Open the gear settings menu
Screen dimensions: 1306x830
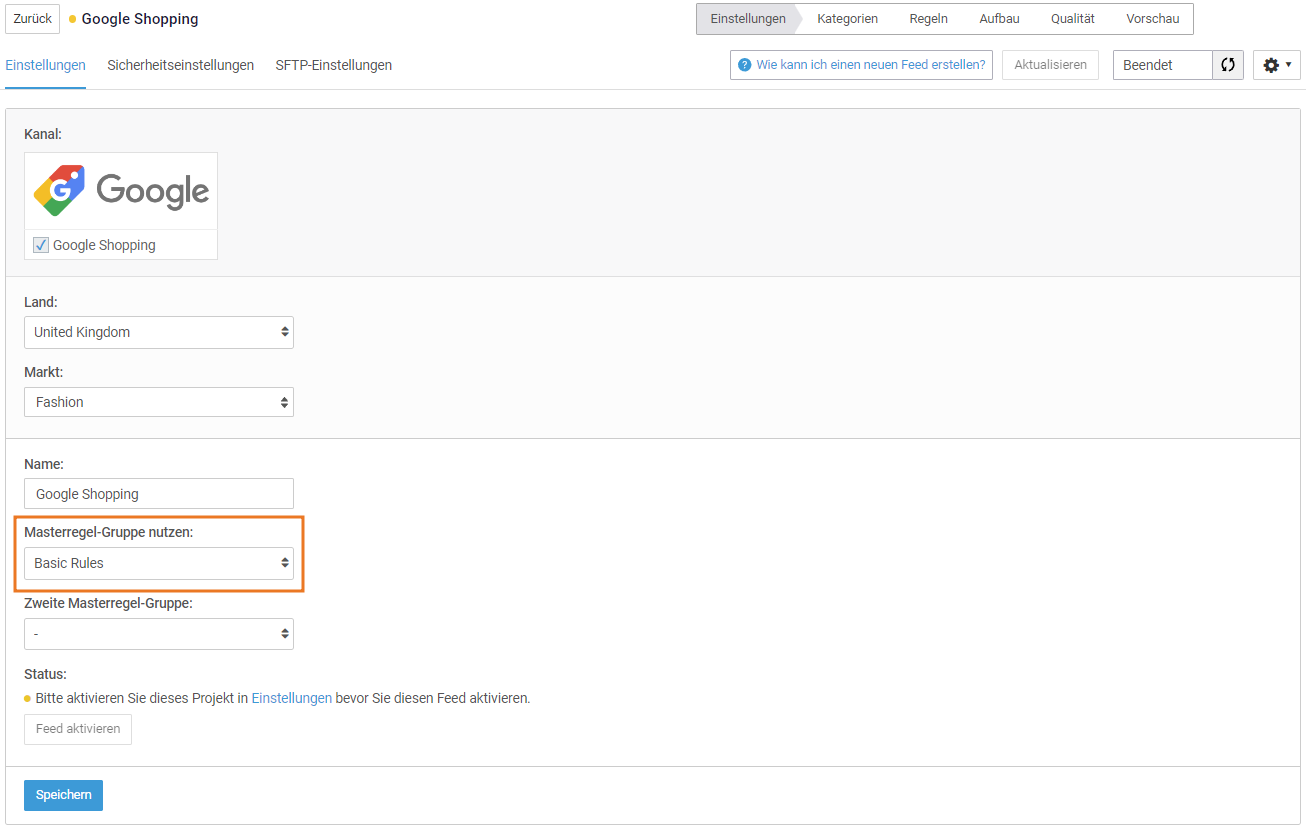pos(1276,65)
